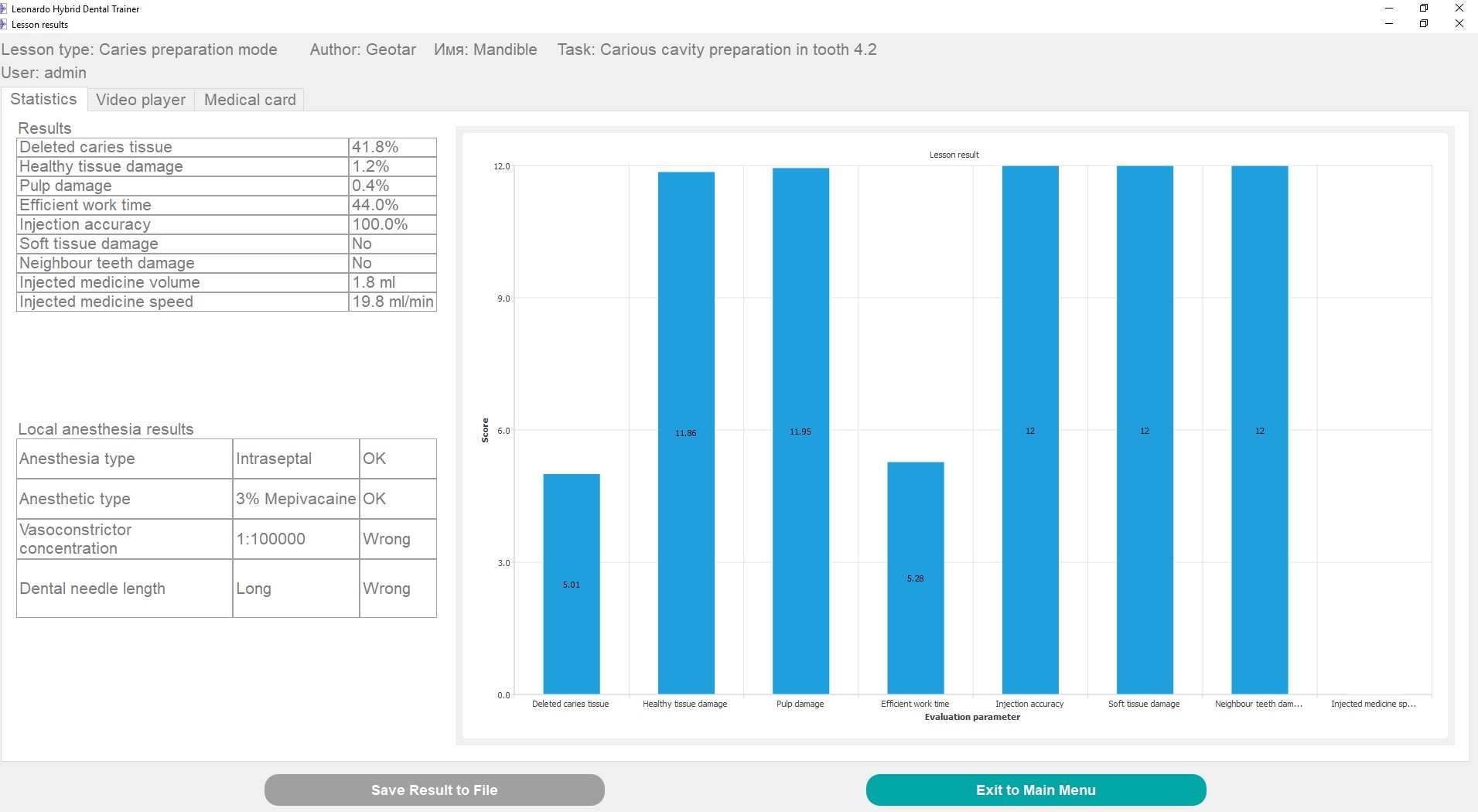This screenshot has height=812, width=1478.
Task: Switch to the Video player tab
Action: (140, 100)
